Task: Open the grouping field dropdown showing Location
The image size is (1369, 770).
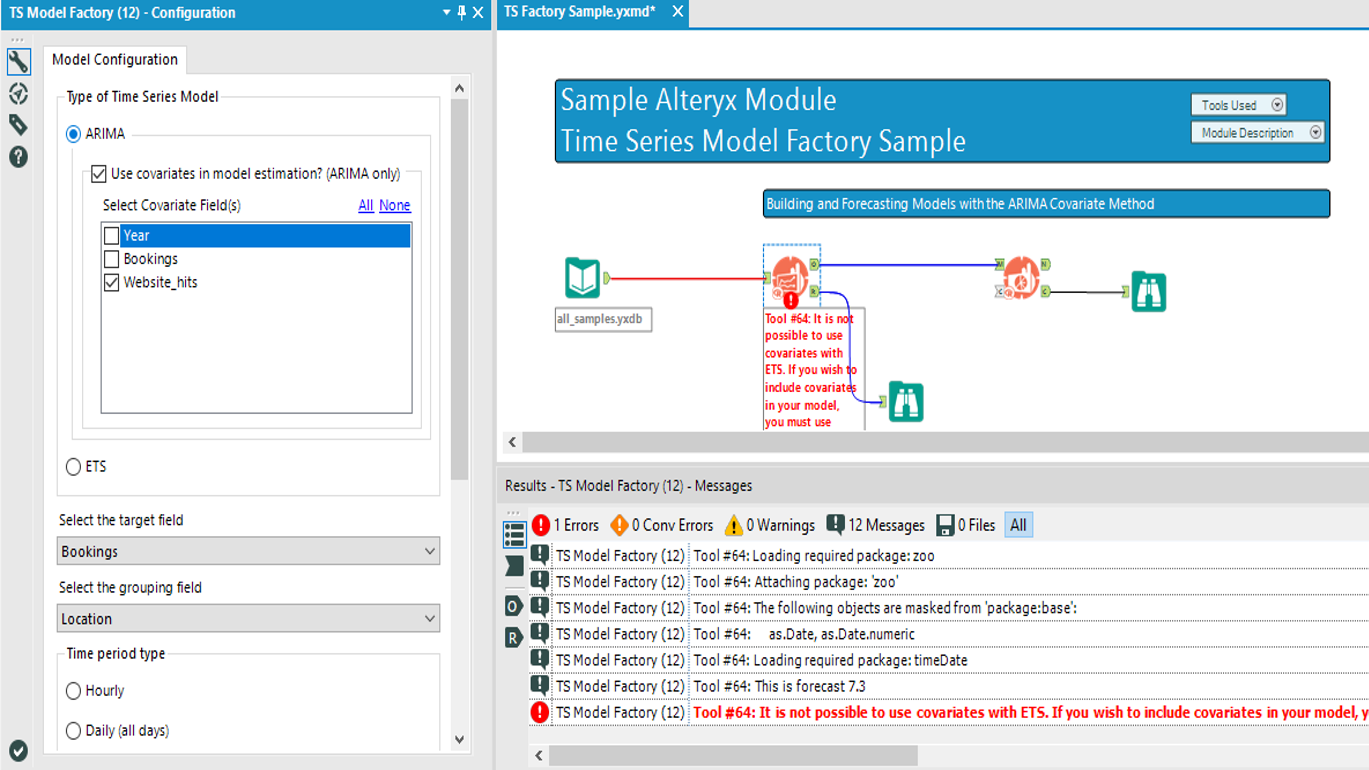Action: click(x=248, y=619)
